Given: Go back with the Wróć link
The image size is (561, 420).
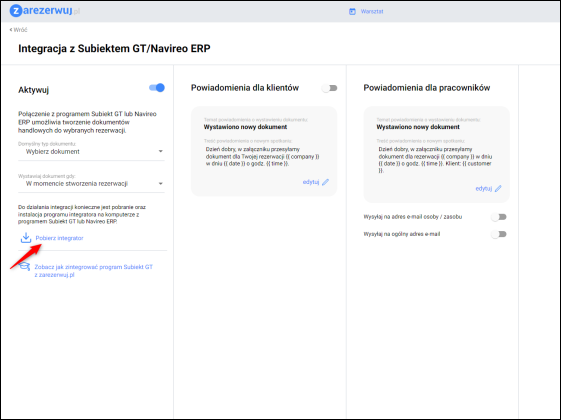Looking at the screenshot, I should (x=18, y=30).
